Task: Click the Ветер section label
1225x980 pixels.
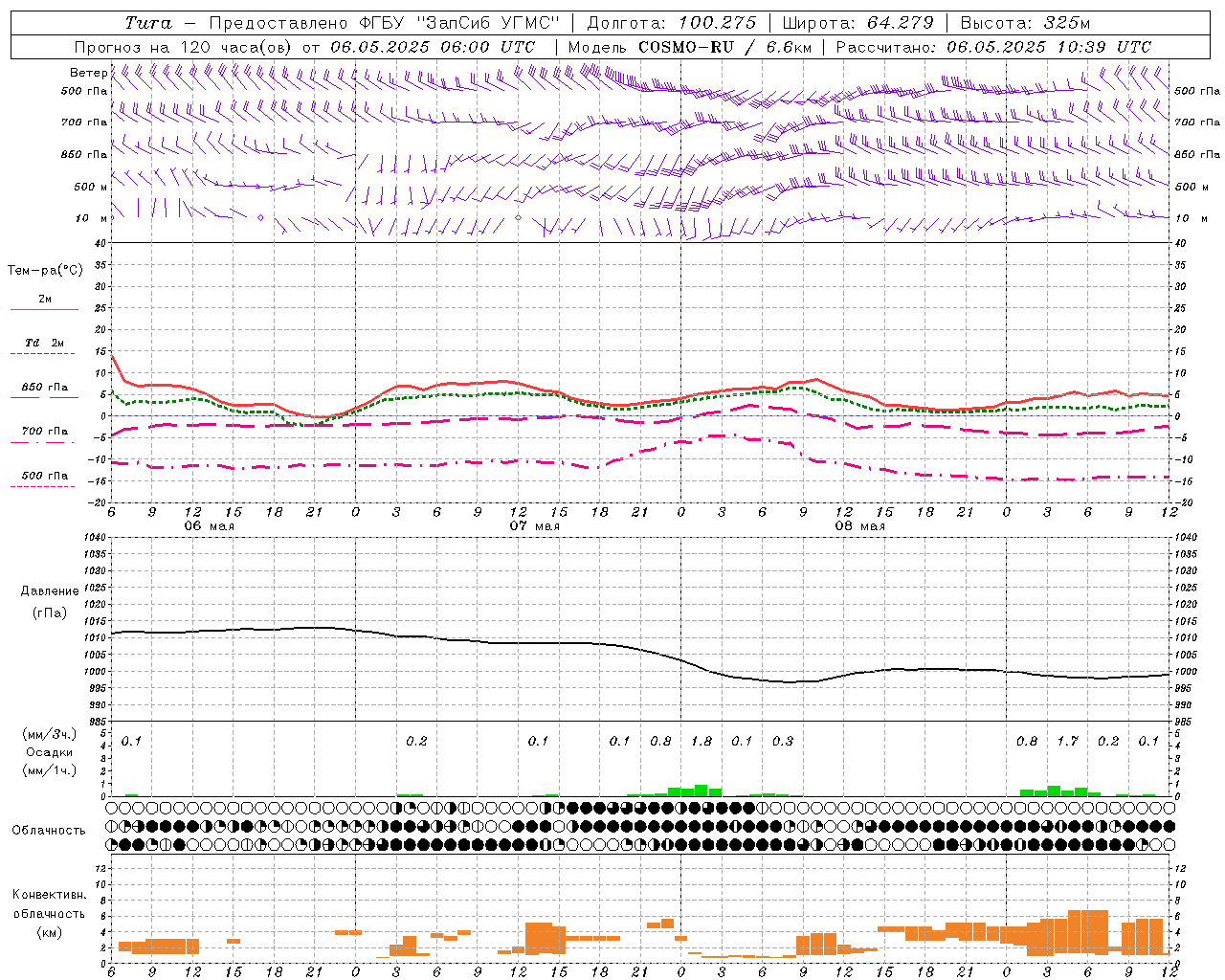Action: pyautogui.click(x=88, y=73)
